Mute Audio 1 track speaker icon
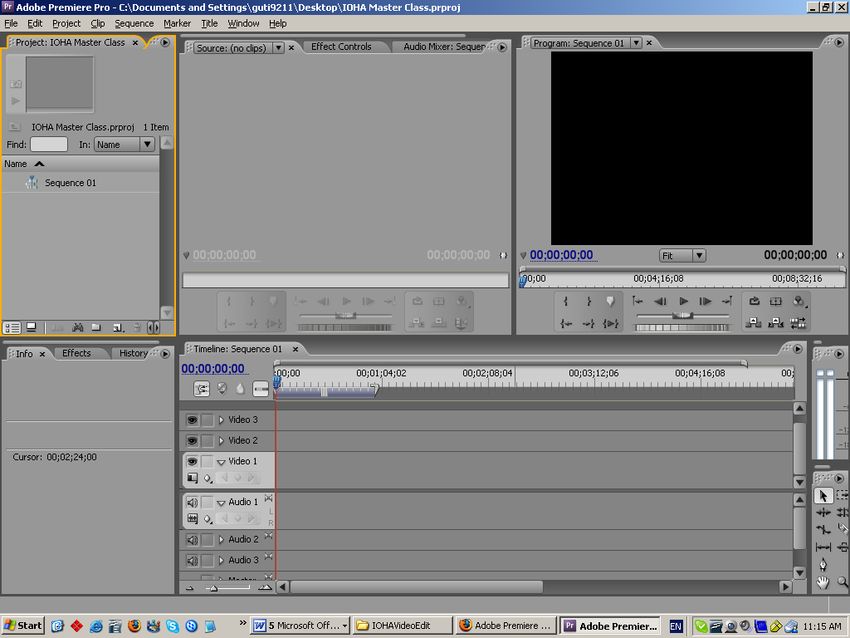Viewport: 850px width, 638px height. point(192,502)
